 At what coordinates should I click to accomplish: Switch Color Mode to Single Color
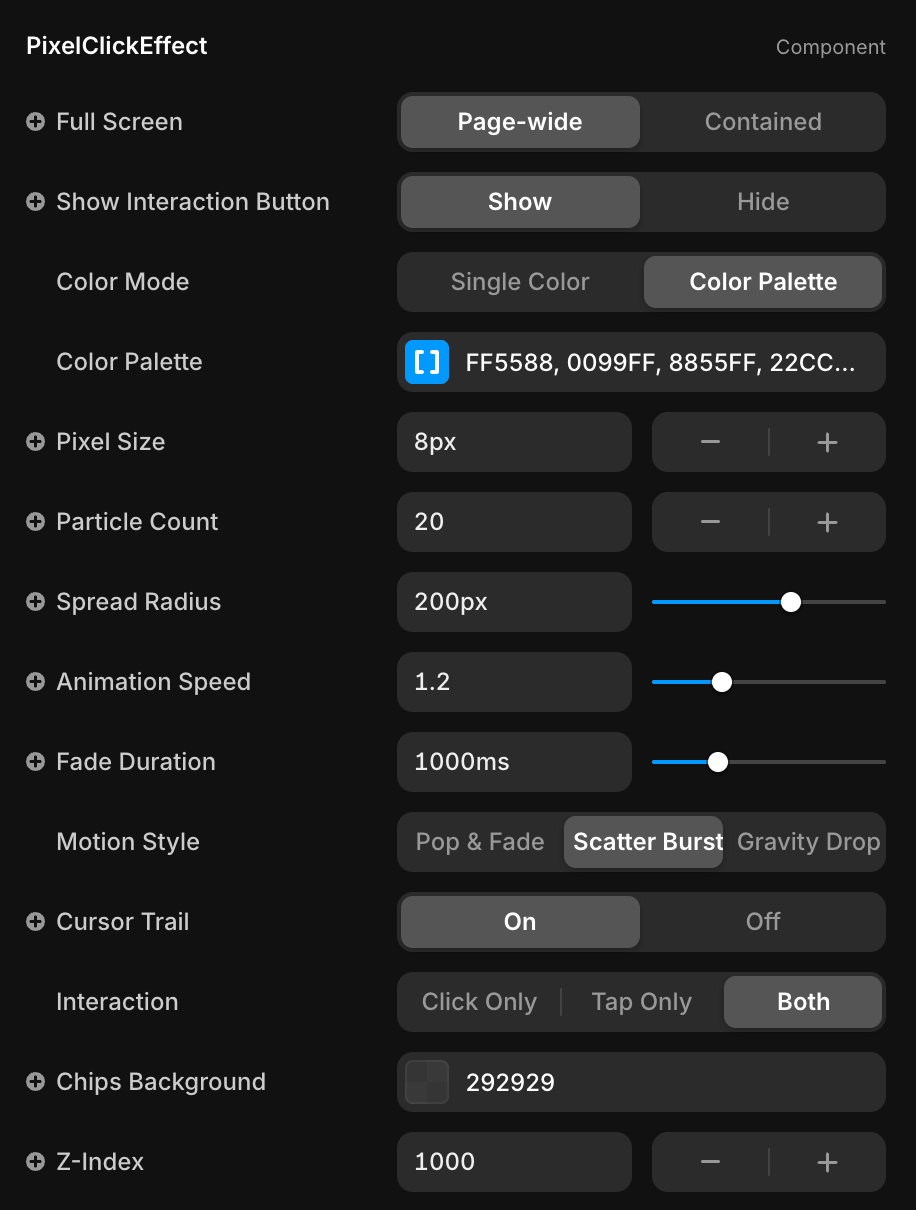[519, 282]
